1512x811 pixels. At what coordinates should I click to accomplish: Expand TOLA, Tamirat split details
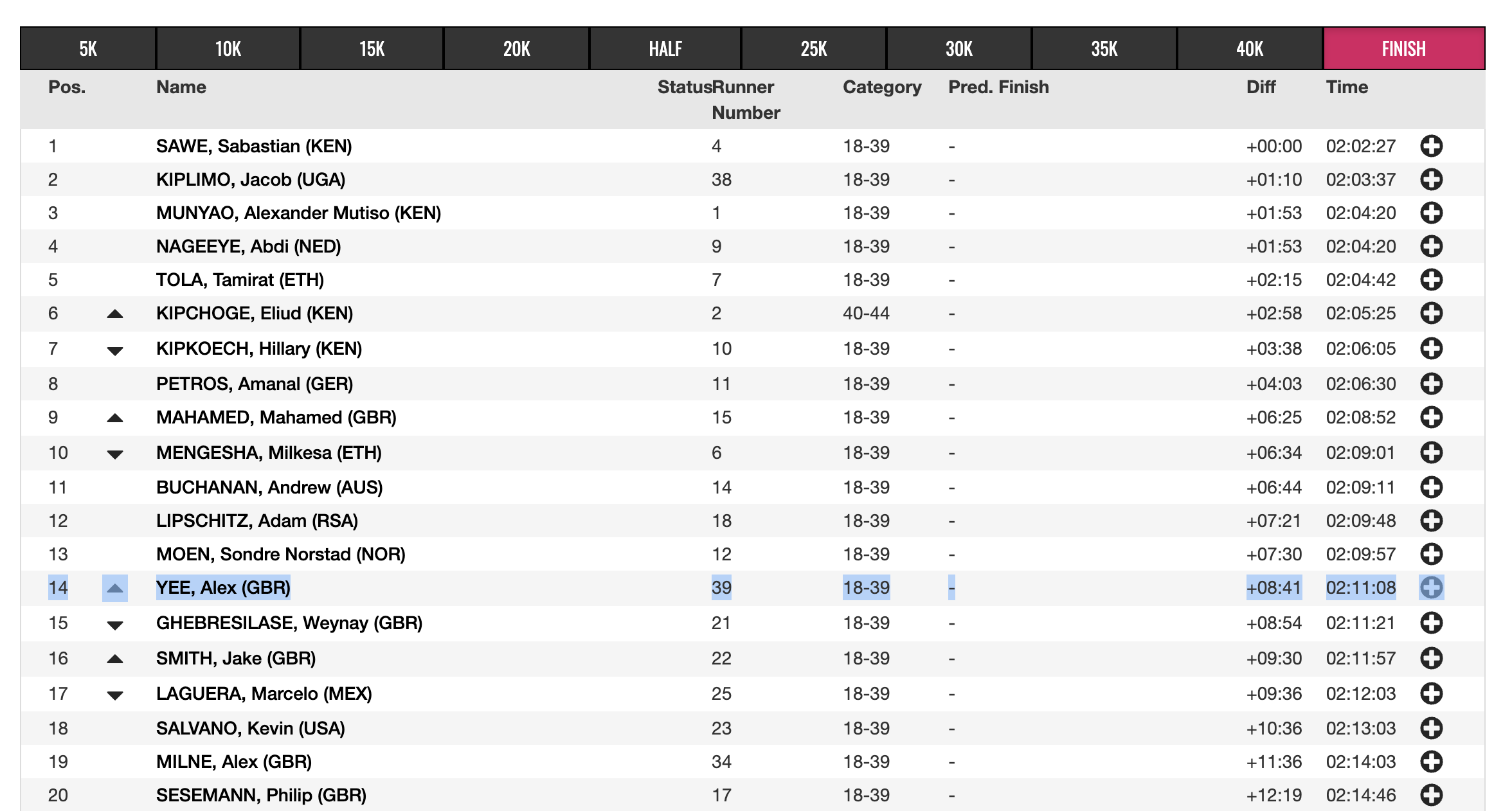coord(1431,280)
